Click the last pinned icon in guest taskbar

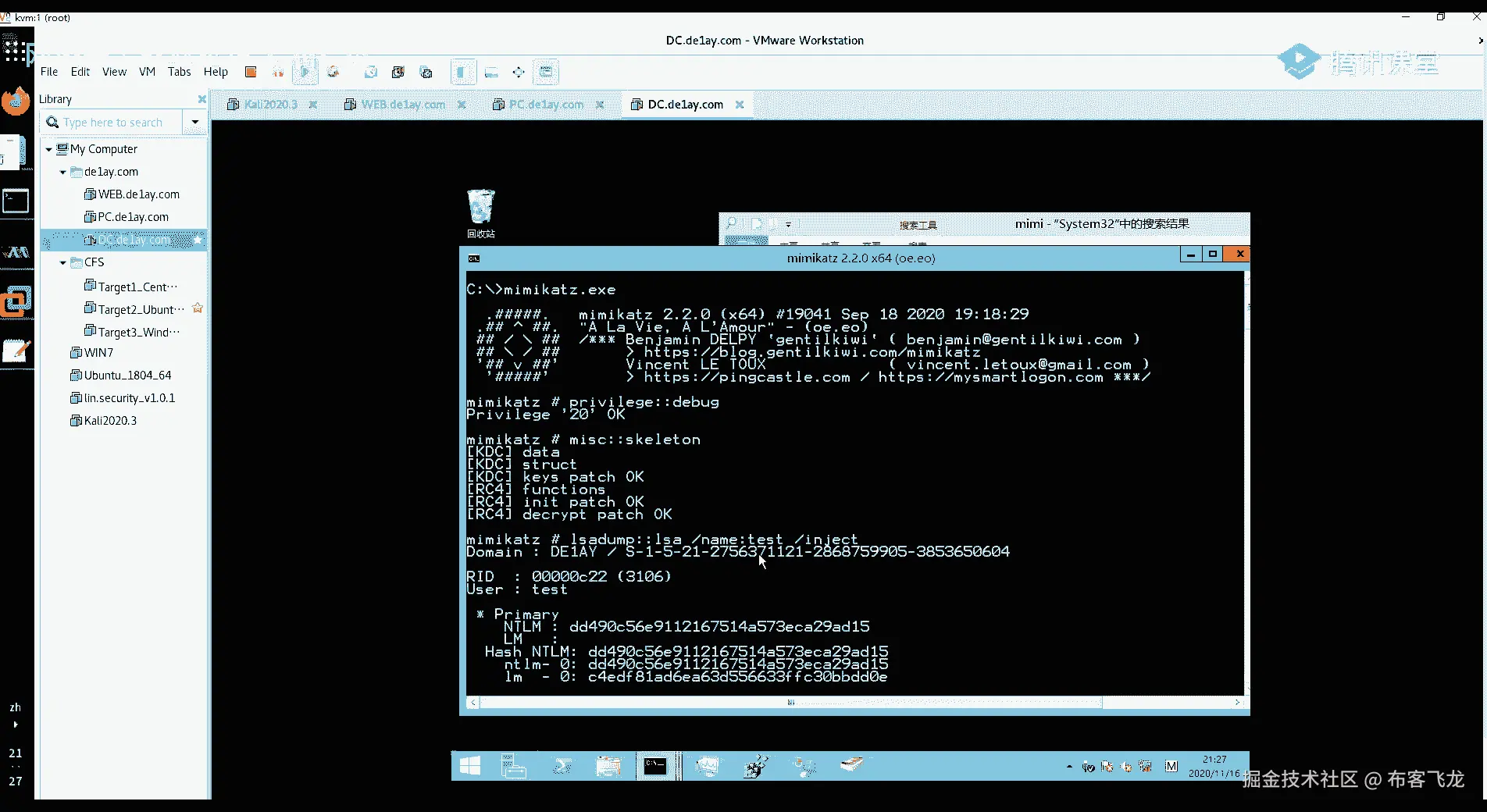(852, 765)
